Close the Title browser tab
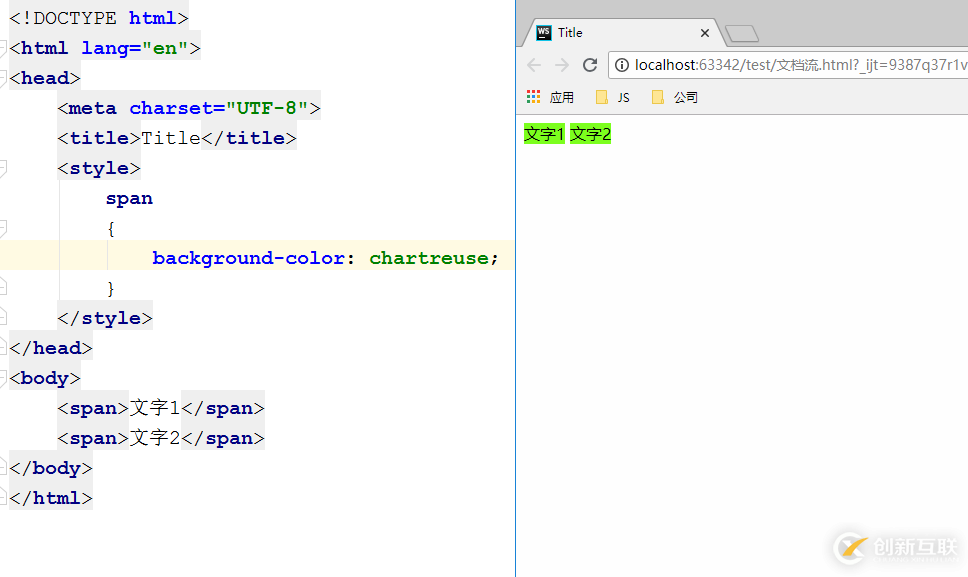The image size is (968, 577). [x=705, y=33]
